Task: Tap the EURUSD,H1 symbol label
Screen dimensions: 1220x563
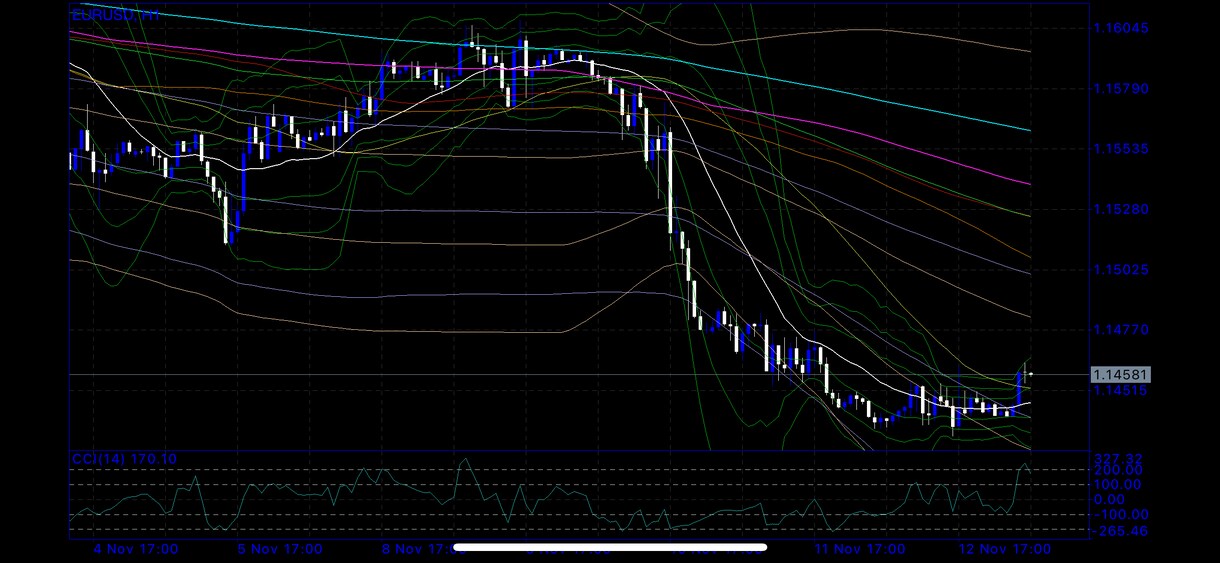Action: 114,15
